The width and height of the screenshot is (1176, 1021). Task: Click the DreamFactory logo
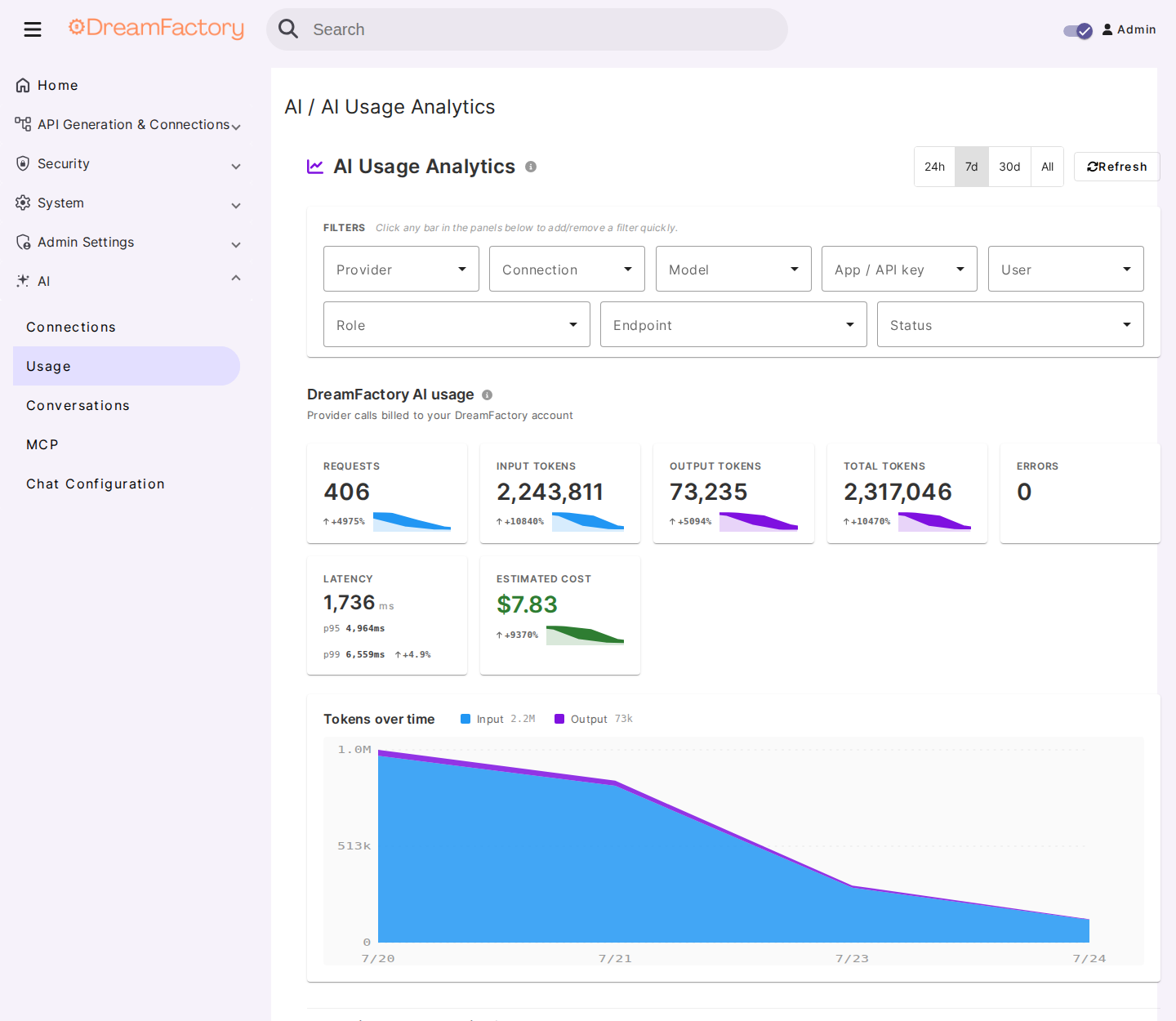[x=156, y=29]
